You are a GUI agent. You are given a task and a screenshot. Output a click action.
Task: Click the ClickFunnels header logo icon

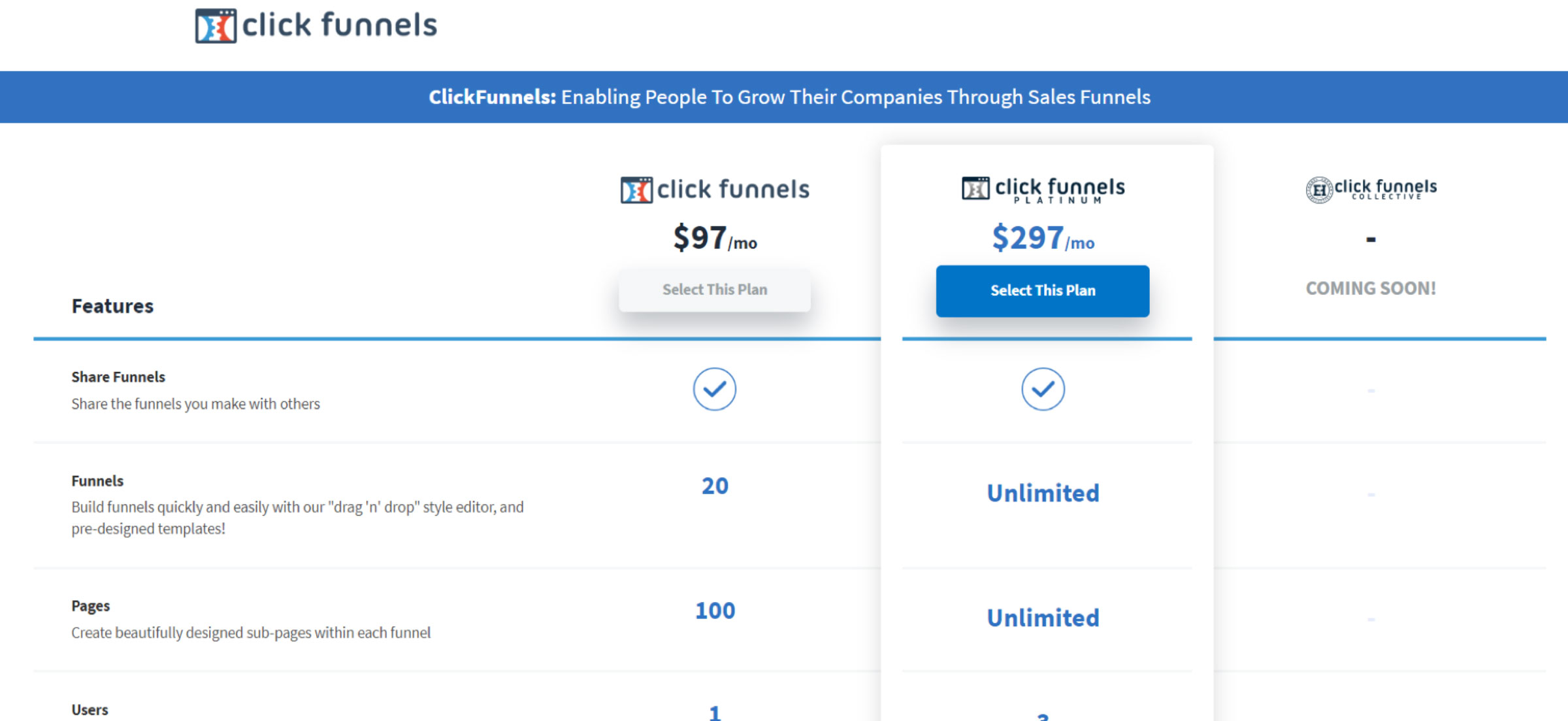click(x=216, y=26)
